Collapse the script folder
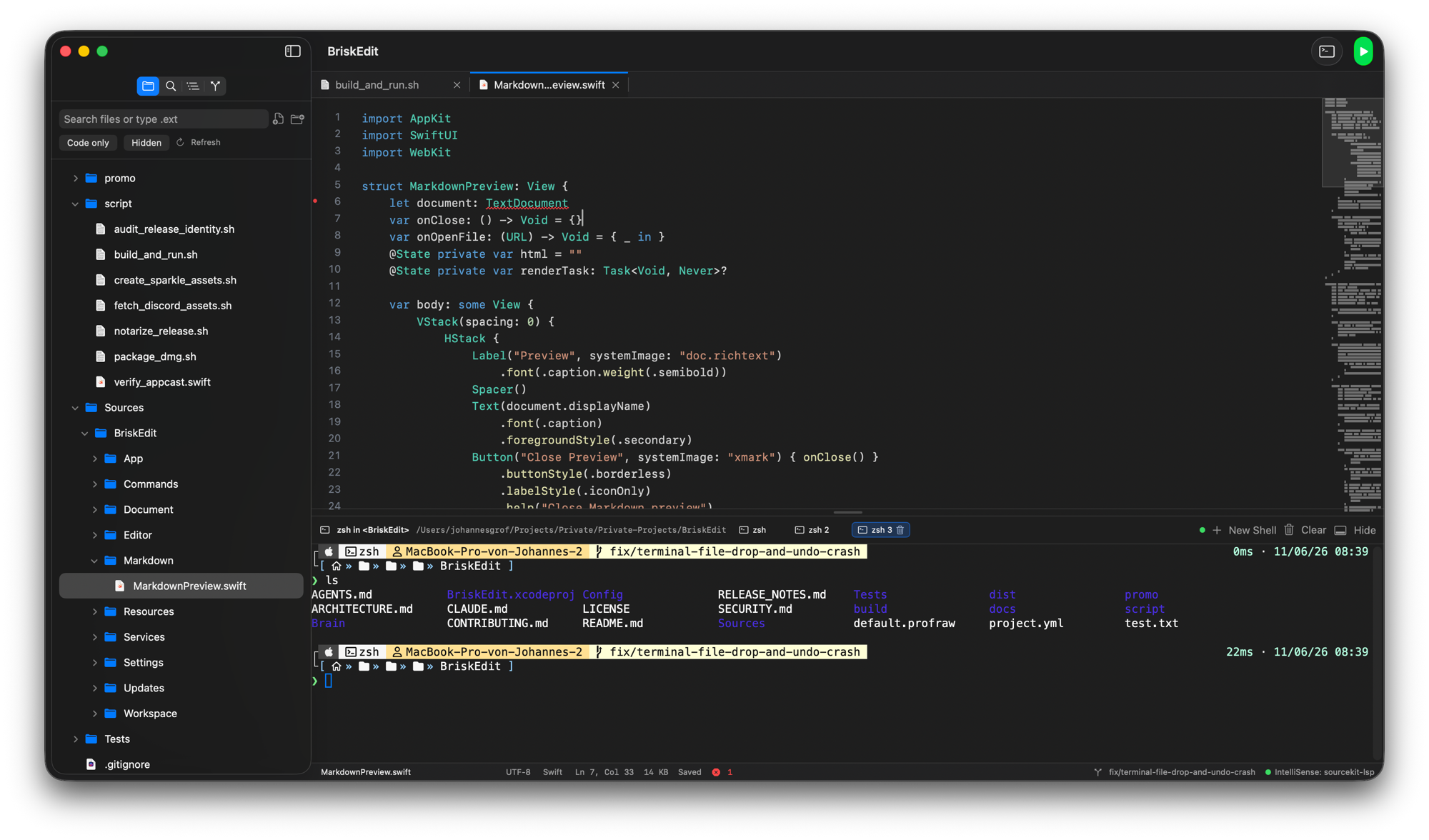 [x=75, y=204]
